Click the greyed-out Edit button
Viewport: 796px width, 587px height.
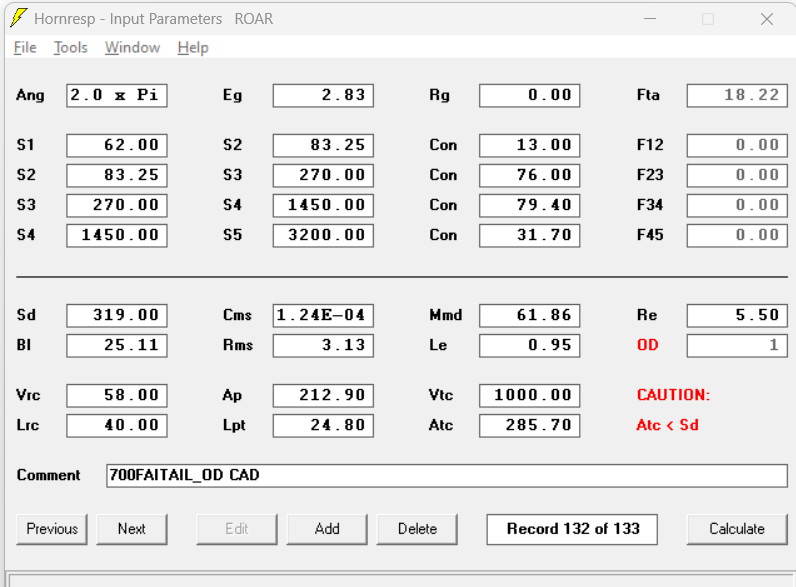tap(237, 529)
